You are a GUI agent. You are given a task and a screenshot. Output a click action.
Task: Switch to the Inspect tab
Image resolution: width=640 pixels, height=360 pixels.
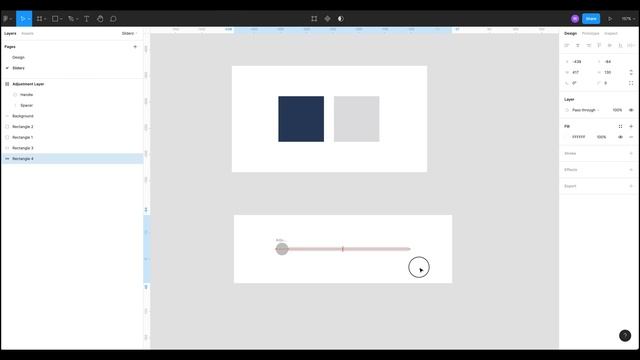point(611,33)
